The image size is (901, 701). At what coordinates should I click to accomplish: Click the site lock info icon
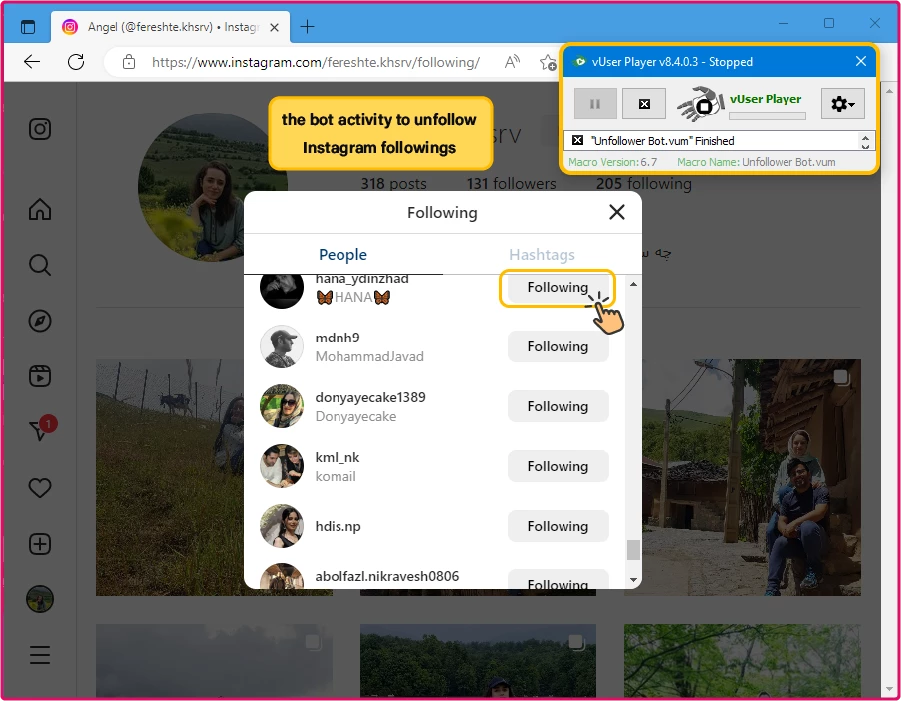[x=129, y=61]
